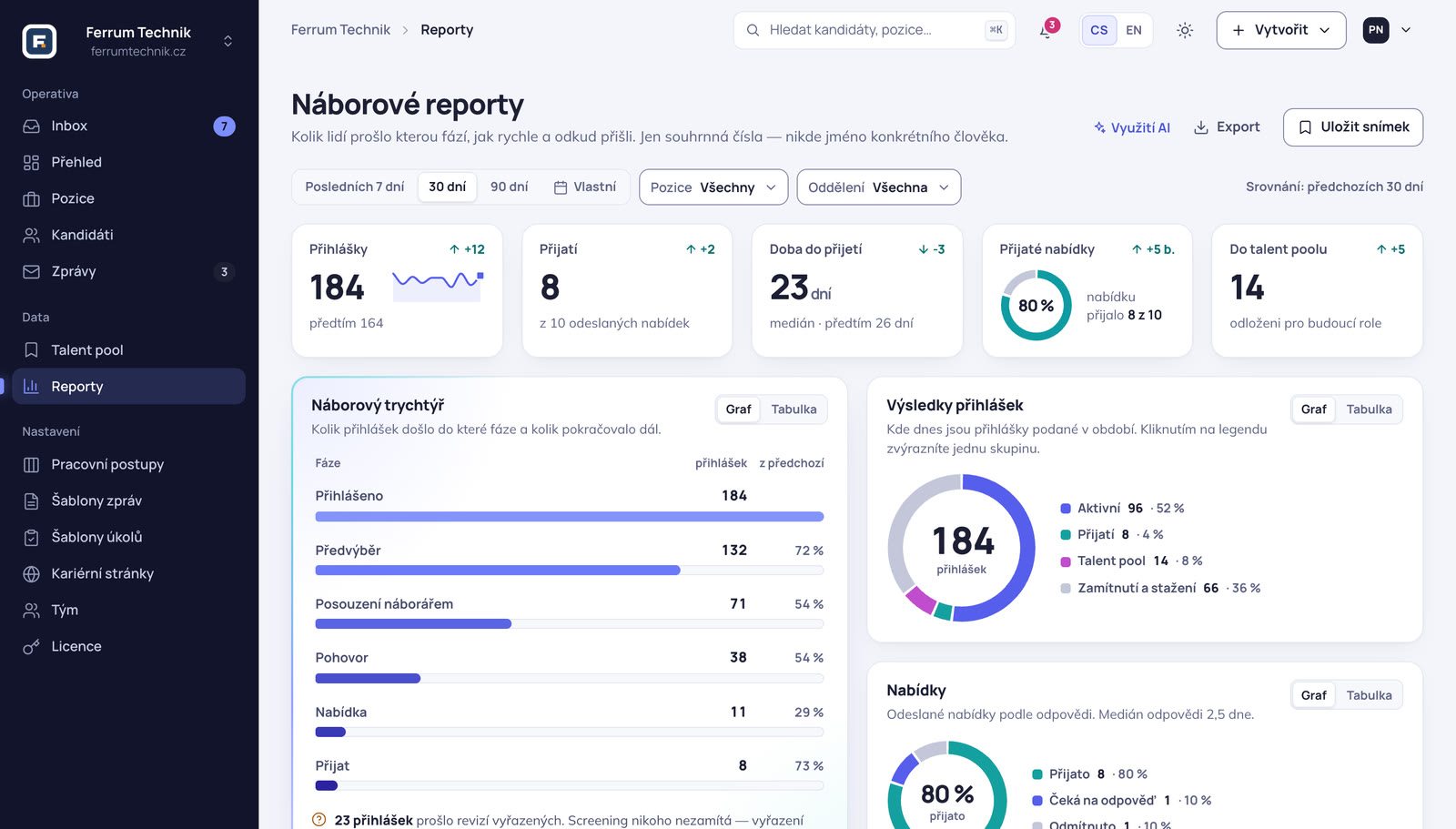Click the Export download button
The height and width of the screenshot is (829, 1456).
coord(1227,127)
